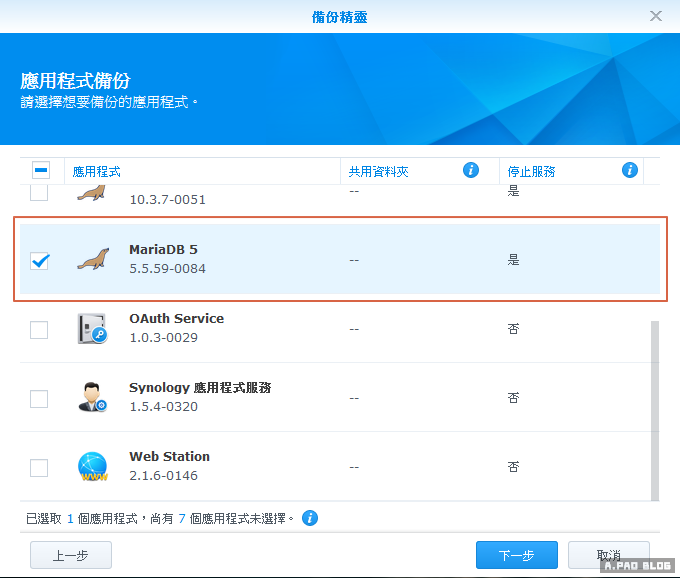The image size is (680, 578).
Task: Click the info icon beside 停止服務
Action: tap(630, 170)
